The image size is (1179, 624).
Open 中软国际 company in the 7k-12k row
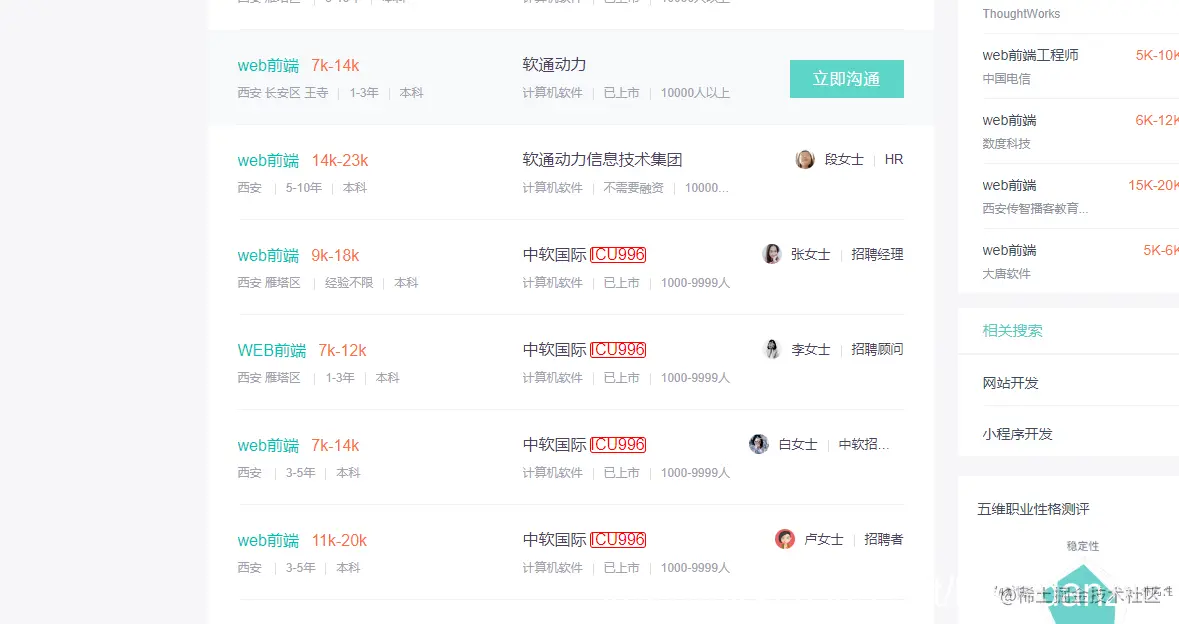point(554,350)
